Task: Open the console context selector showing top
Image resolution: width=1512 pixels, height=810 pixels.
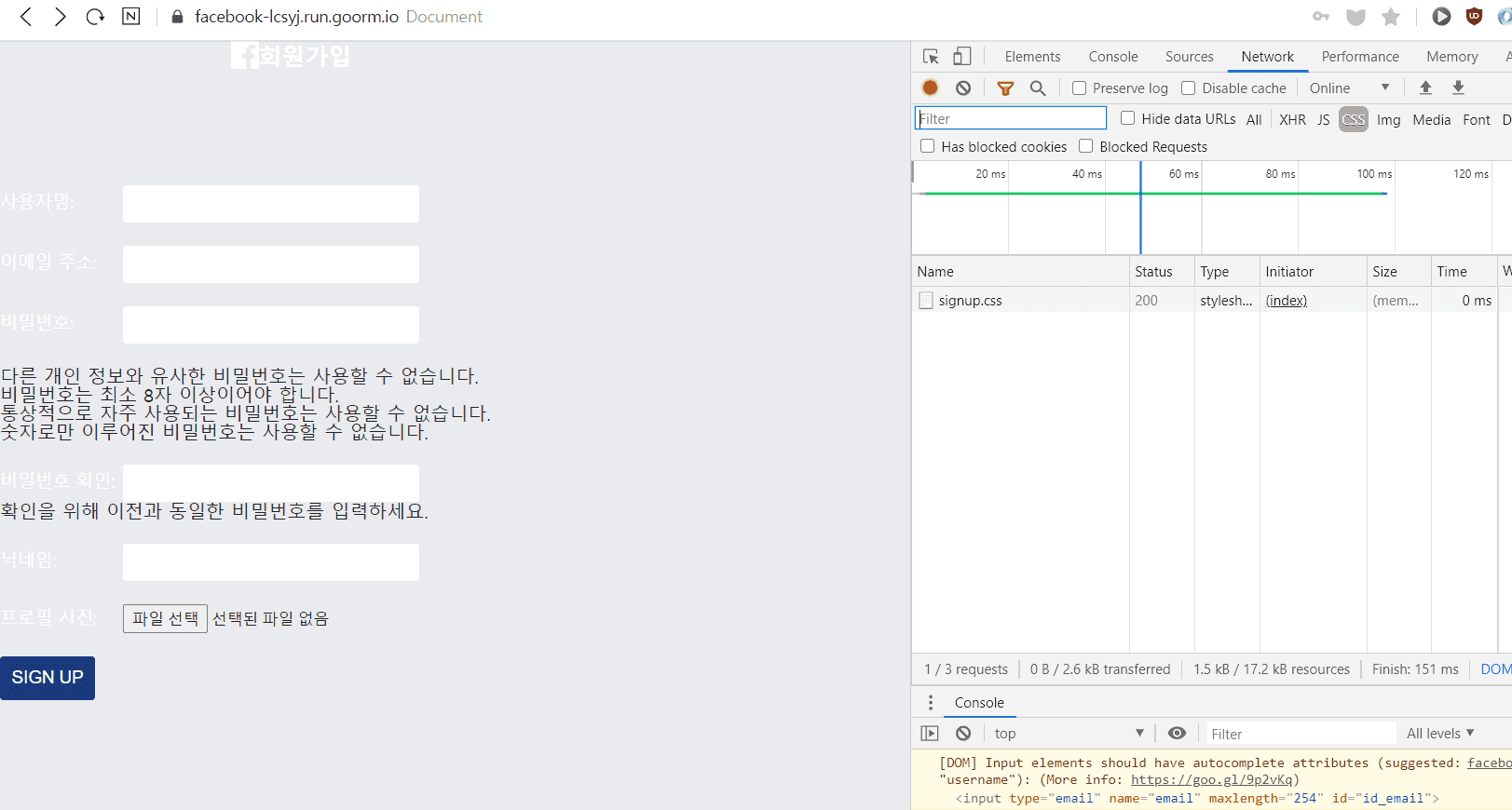Action: point(1069,734)
